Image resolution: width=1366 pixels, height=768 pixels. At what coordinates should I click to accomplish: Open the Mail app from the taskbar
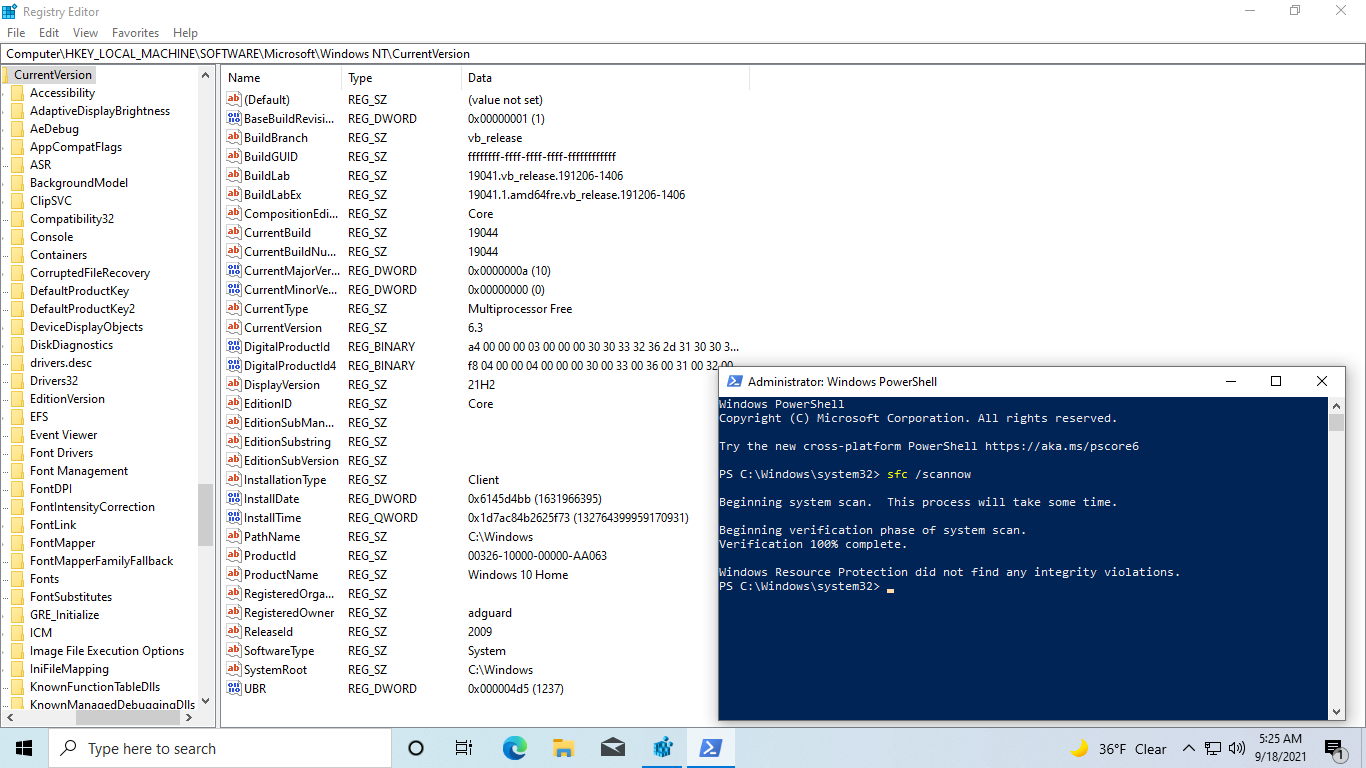(x=613, y=748)
